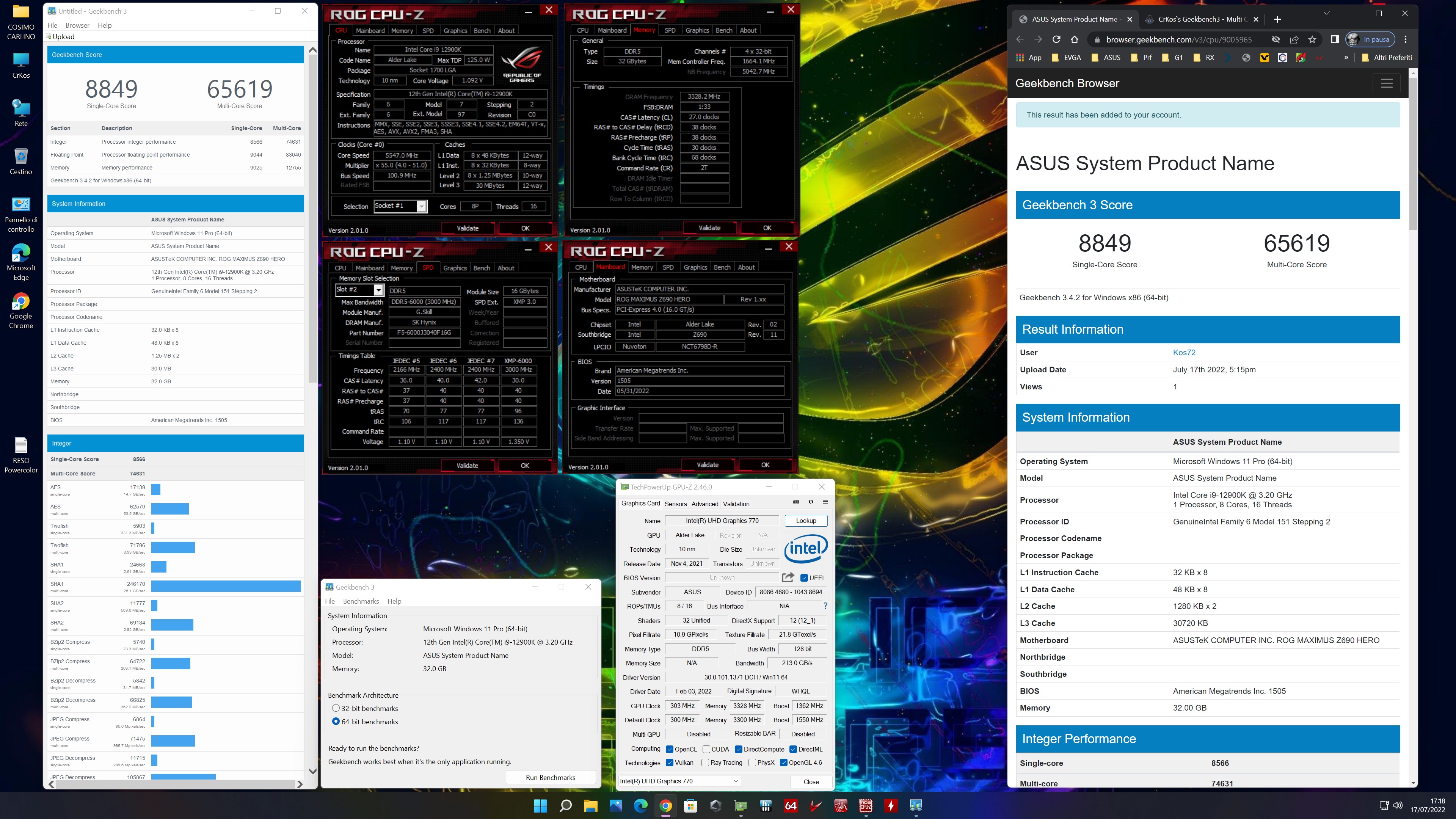This screenshot has width=1456, height=819.
Task: Toggle the Ray Tracing checkbox in GPU-Z
Action: (705, 763)
